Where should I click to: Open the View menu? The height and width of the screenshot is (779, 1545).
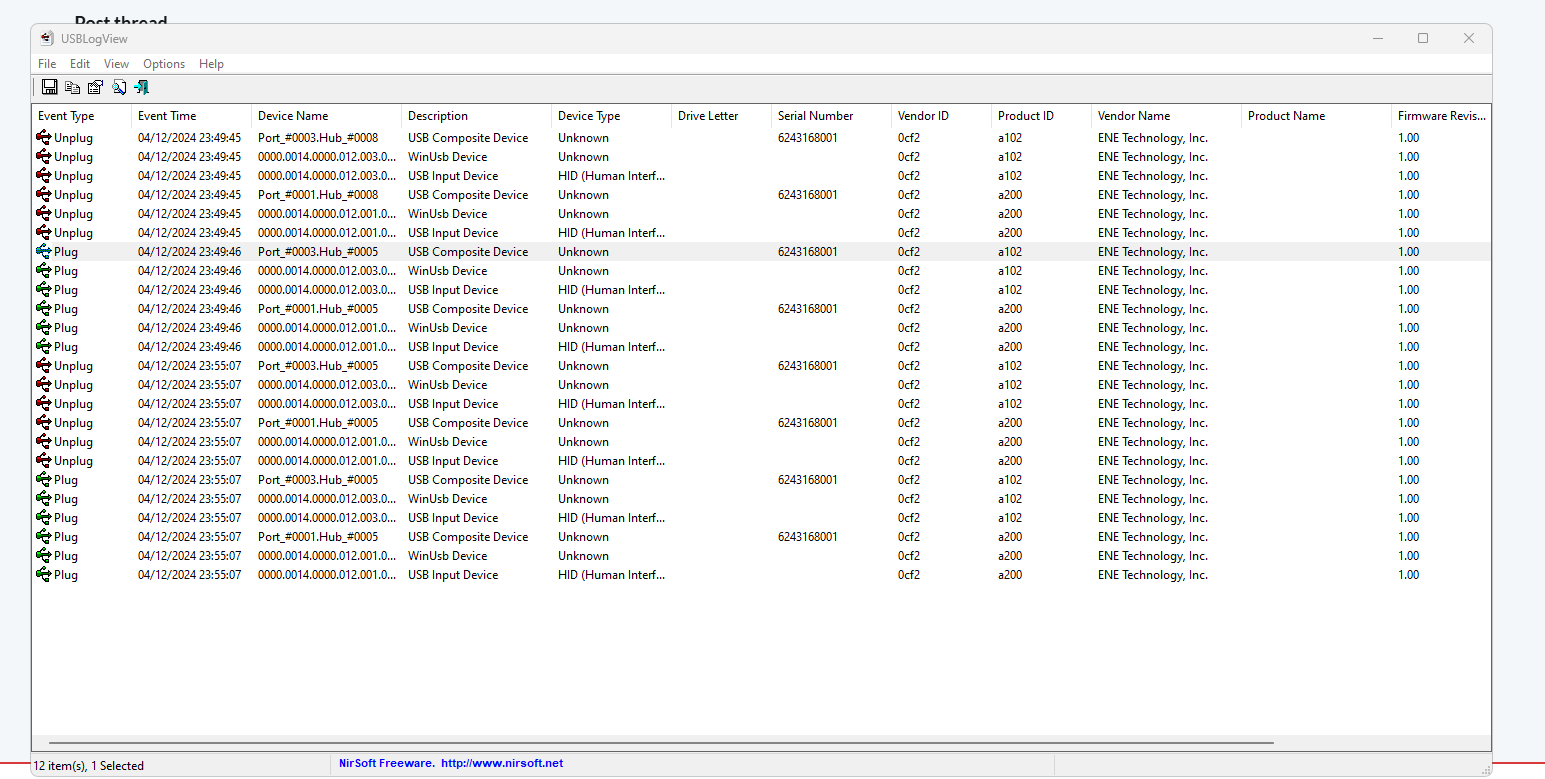[x=116, y=64]
